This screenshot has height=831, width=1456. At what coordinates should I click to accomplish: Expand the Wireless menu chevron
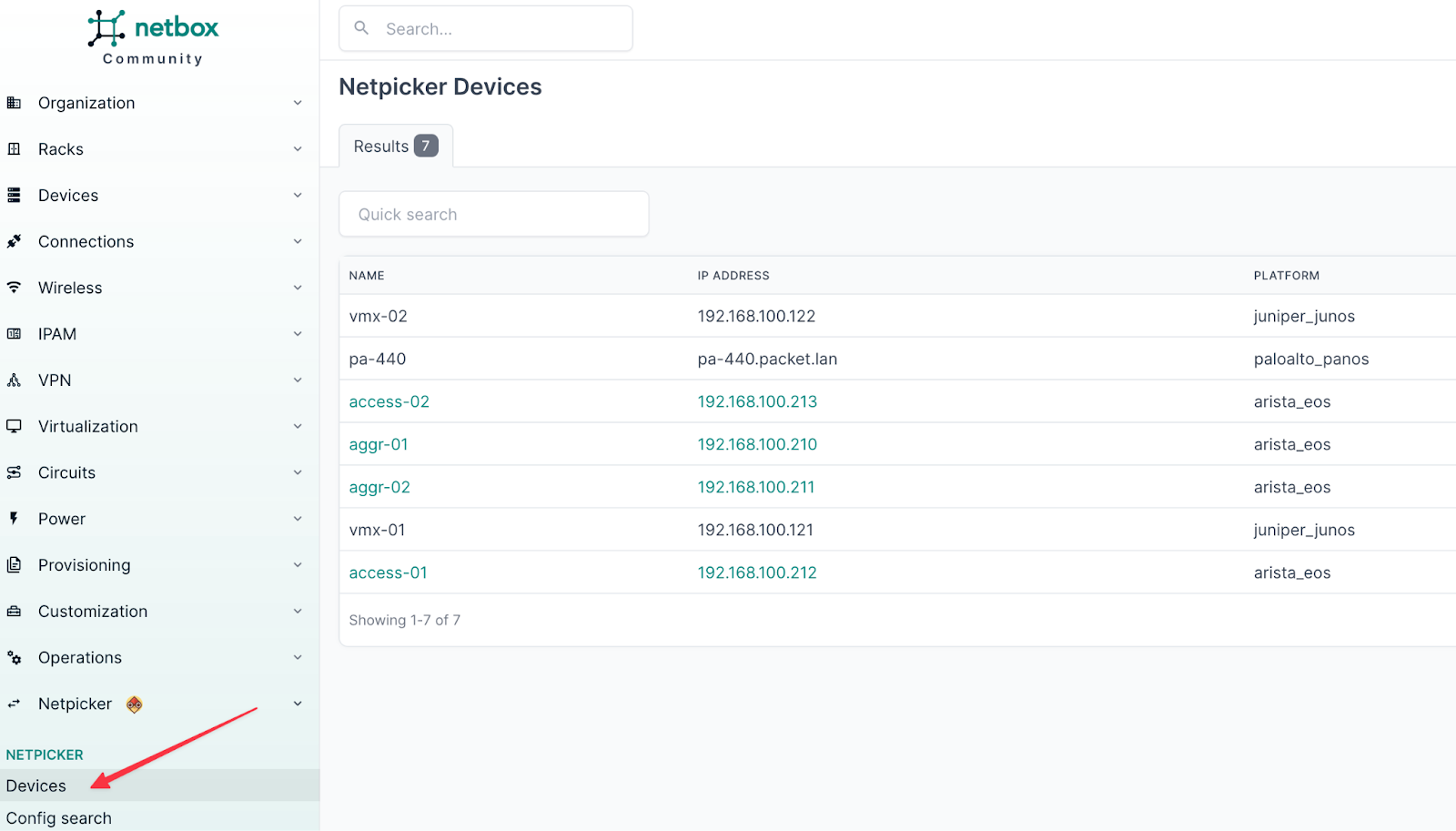298,288
